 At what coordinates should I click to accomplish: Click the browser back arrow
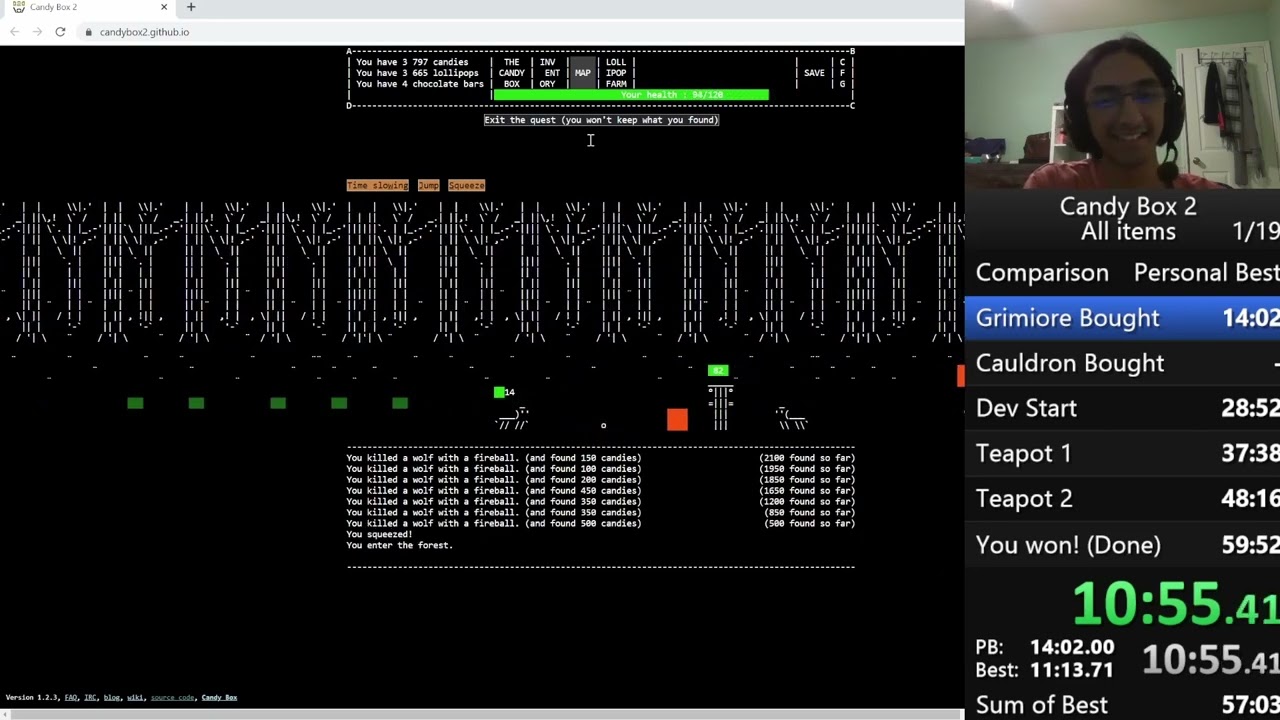pos(14,32)
